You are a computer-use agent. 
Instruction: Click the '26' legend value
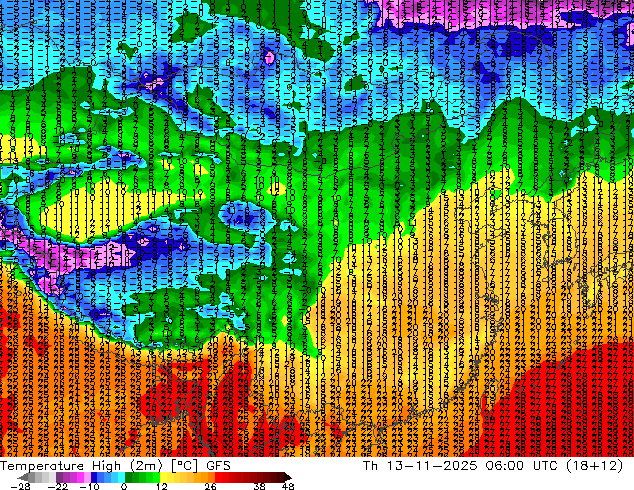pos(210,486)
